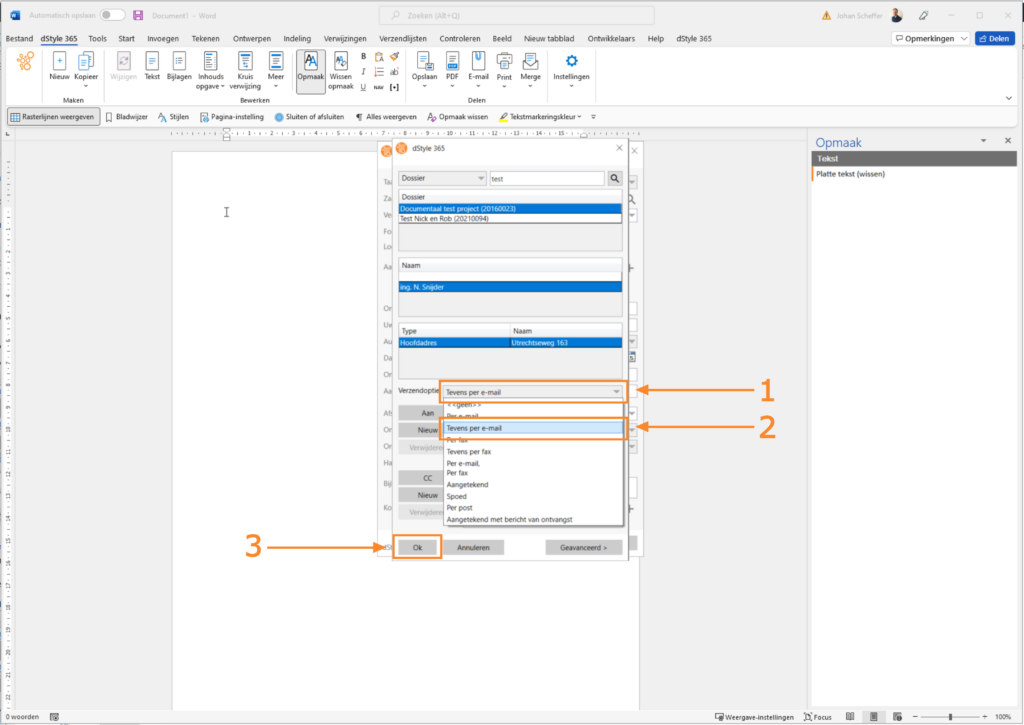
Task: Click the Annuleren button
Action: pyautogui.click(x=473, y=547)
